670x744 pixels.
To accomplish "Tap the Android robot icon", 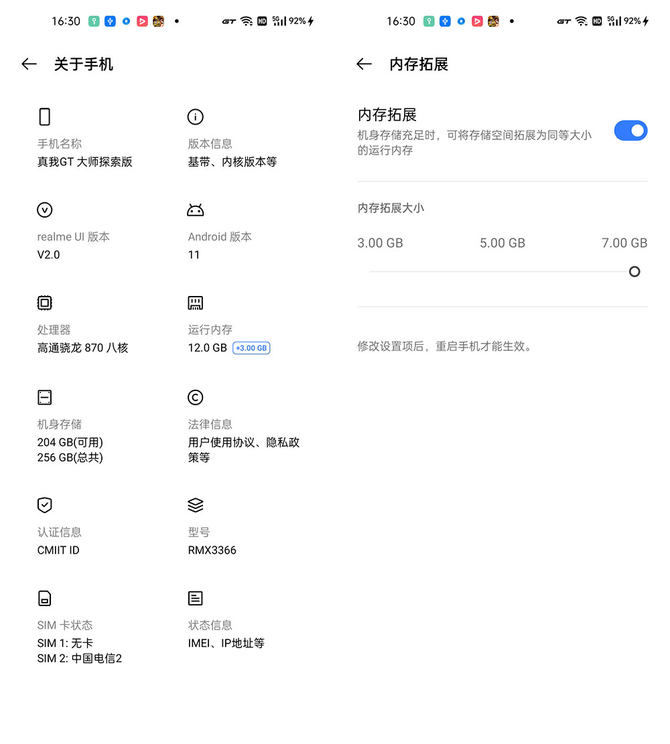I will [195, 210].
